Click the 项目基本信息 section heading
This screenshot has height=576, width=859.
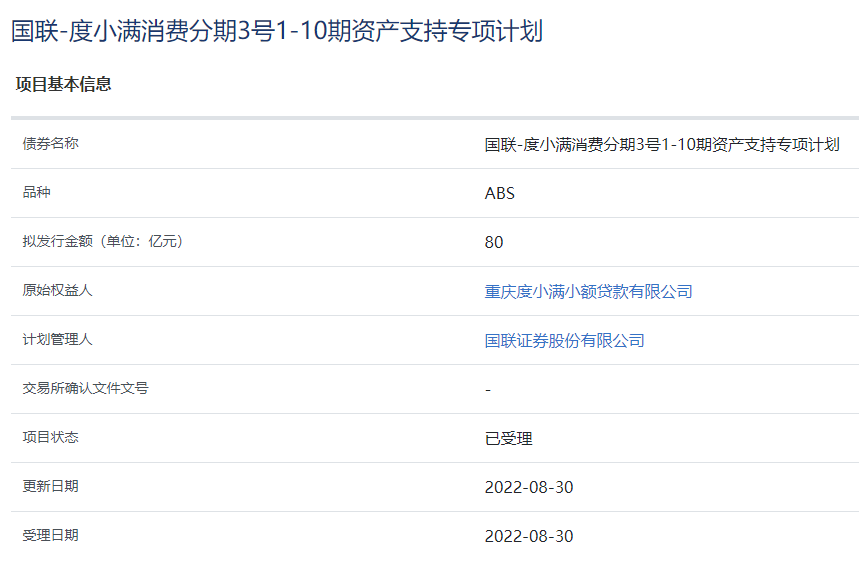(x=64, y=84)
